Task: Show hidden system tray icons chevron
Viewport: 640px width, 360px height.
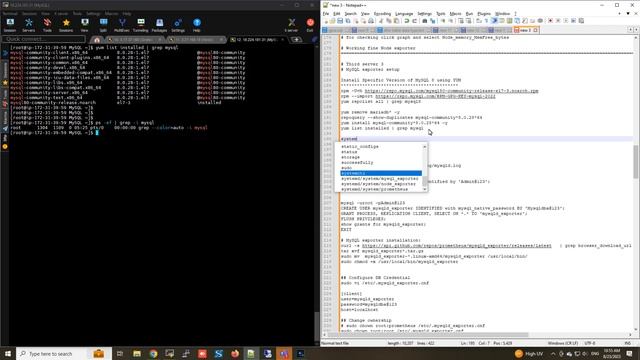Action: [x=553, y=354]
